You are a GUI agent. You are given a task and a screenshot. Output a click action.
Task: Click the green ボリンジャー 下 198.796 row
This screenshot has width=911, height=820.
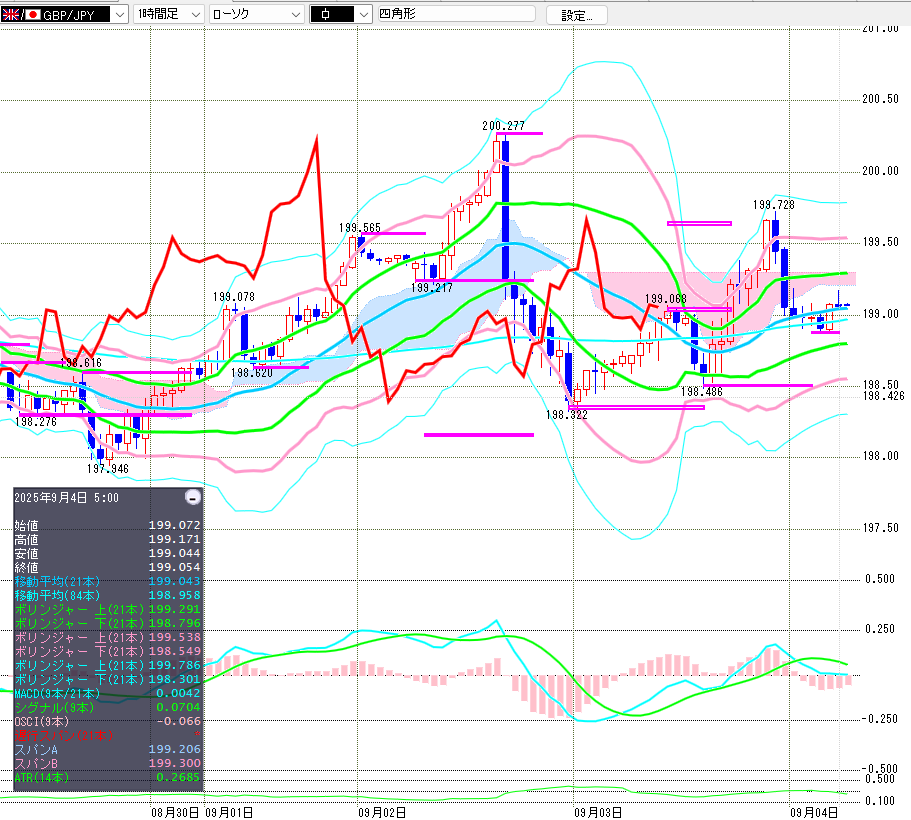pyautogui.click(x=107, y=623)
